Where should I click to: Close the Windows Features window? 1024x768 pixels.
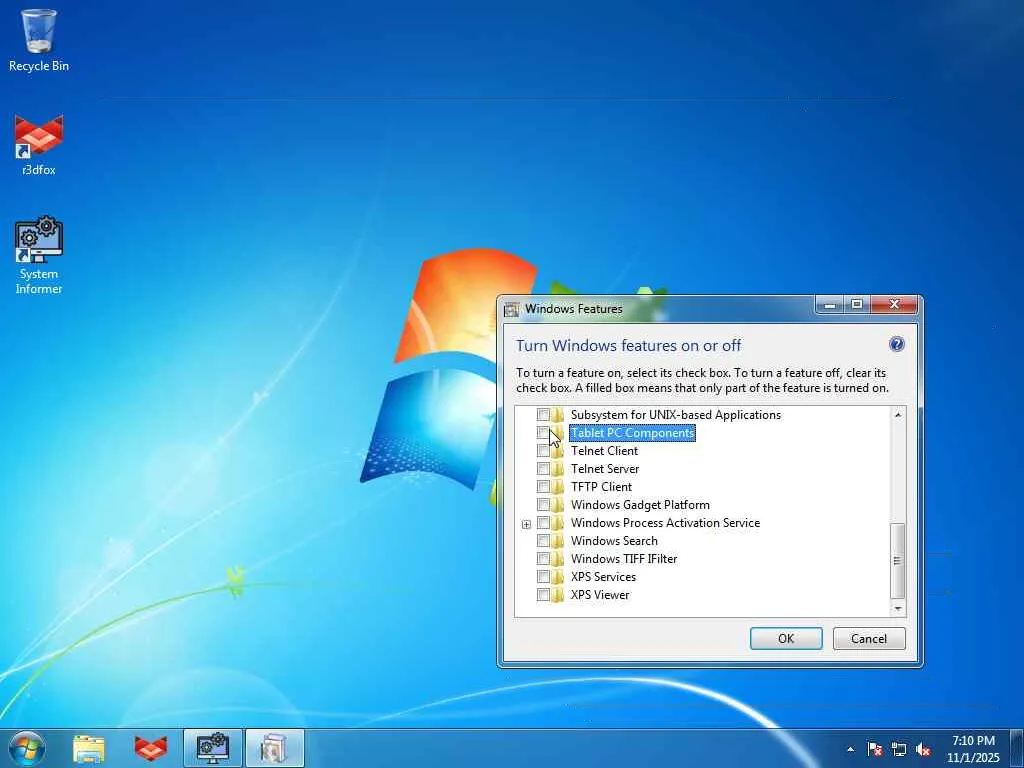894,304
